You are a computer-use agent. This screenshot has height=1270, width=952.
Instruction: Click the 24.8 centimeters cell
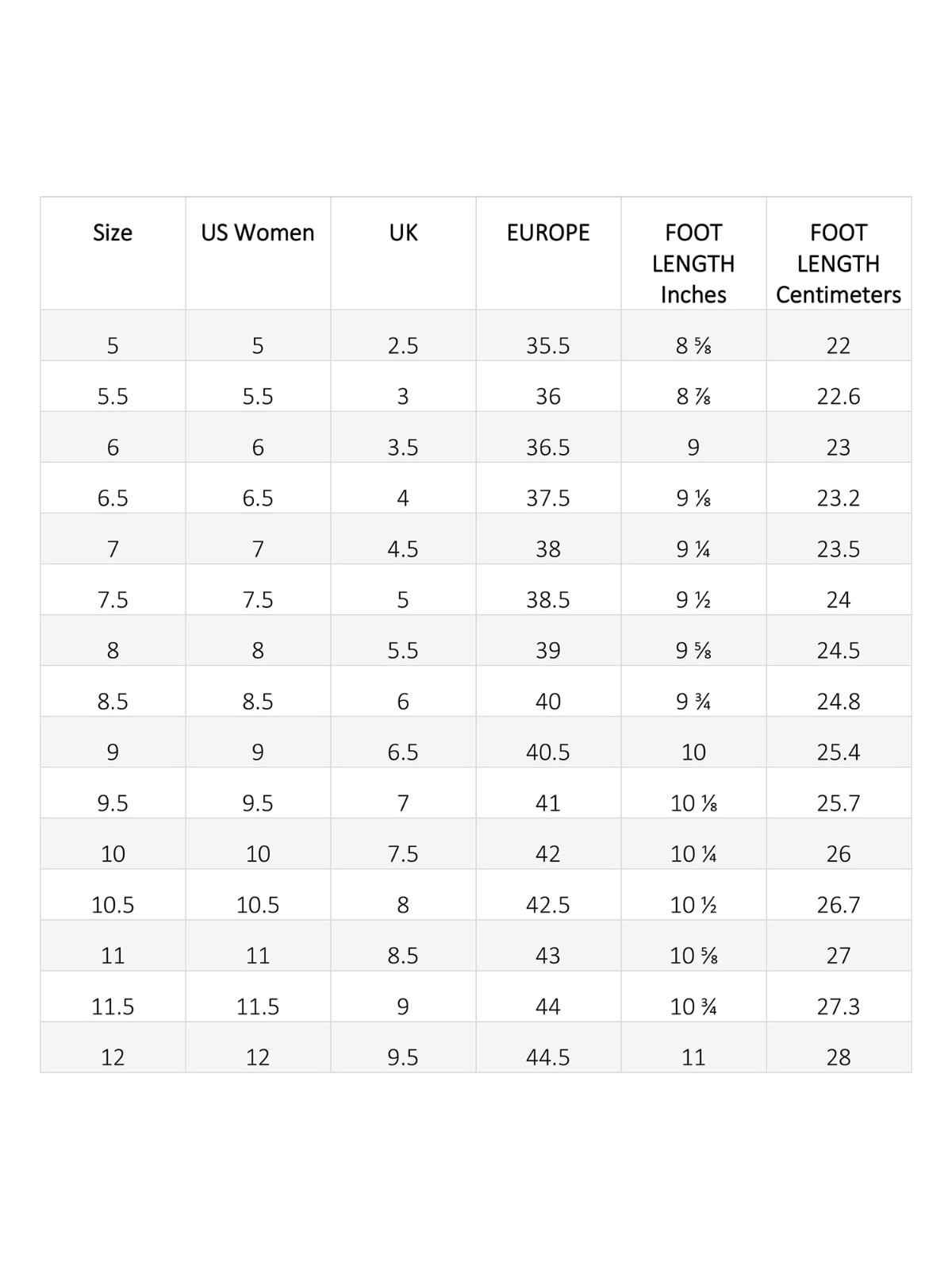[x=839, y=701]
